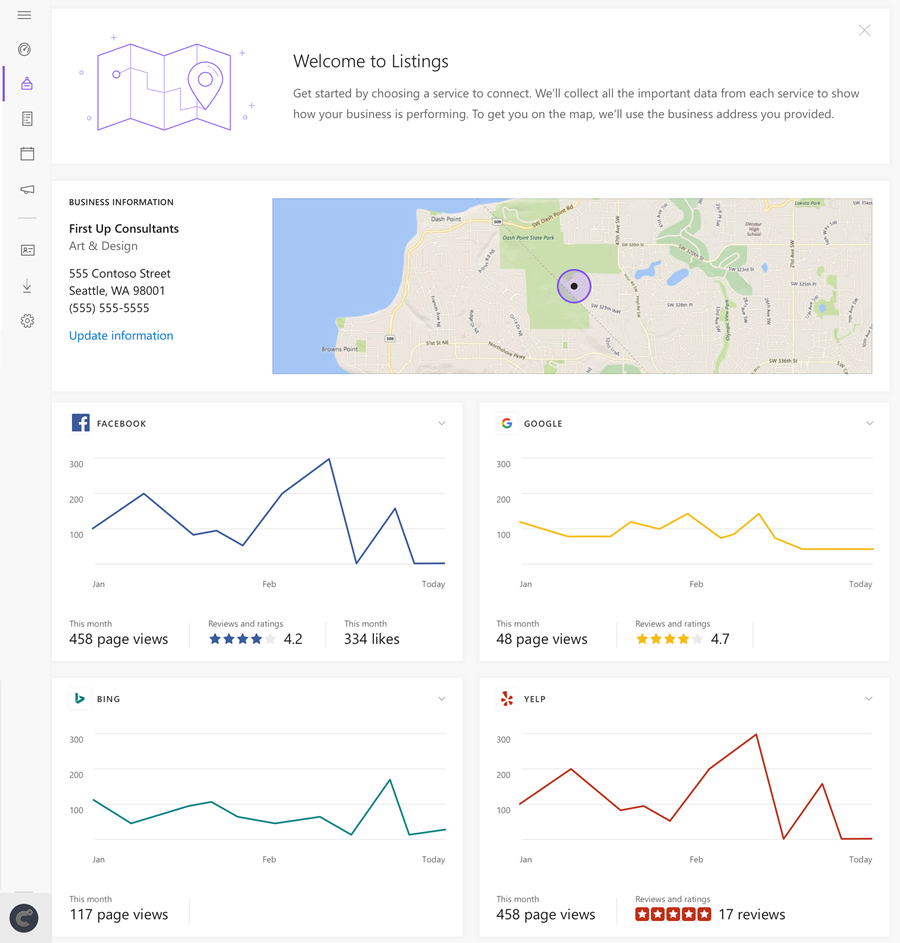Open the 17 reviews on Yelp
Screen dimensions: 900x943
click(x=751, y=913)
